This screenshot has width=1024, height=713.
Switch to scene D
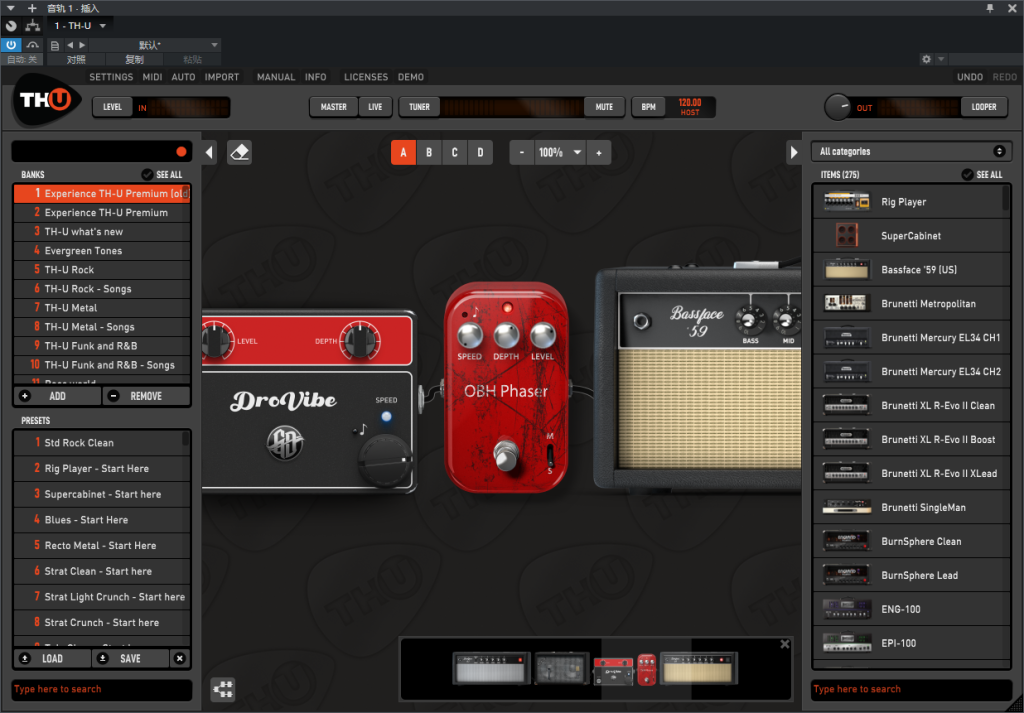(x=480, y=153)
